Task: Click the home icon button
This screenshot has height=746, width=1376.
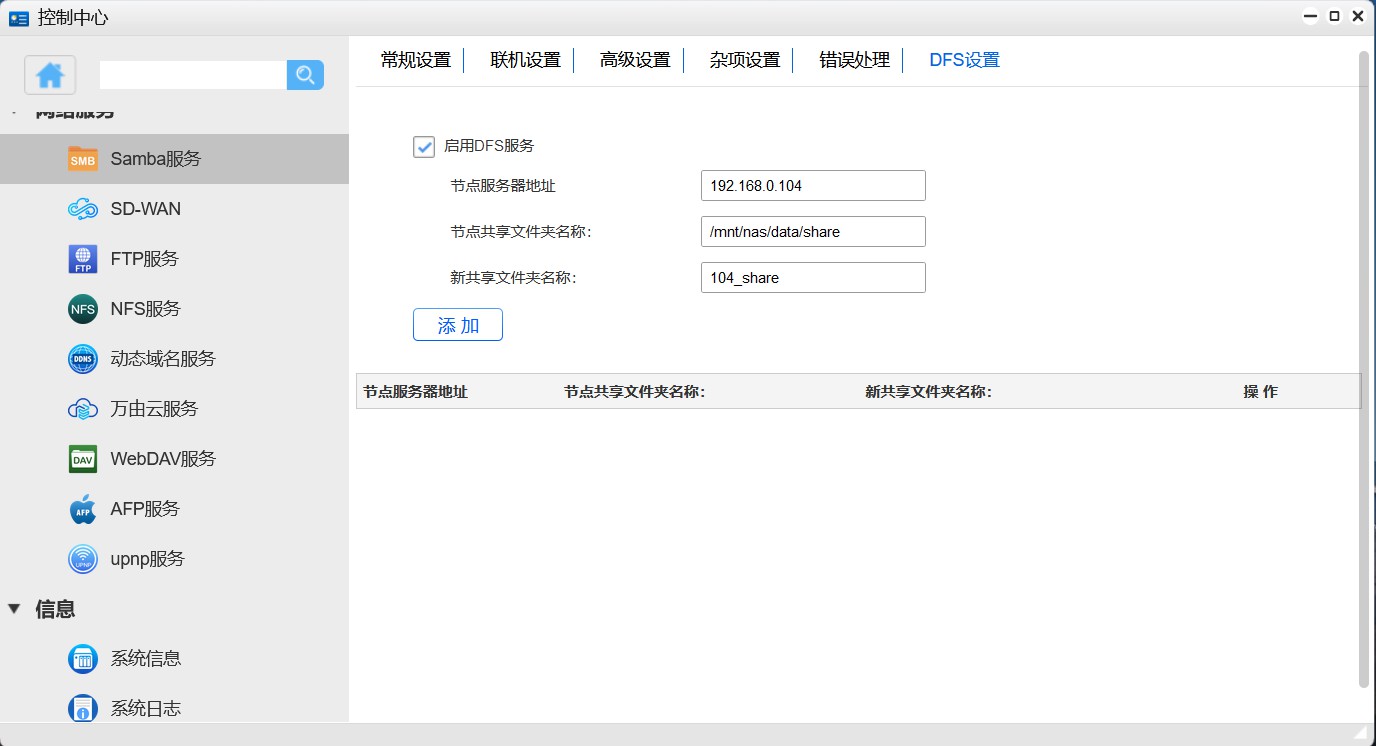Action: (50, 75)
